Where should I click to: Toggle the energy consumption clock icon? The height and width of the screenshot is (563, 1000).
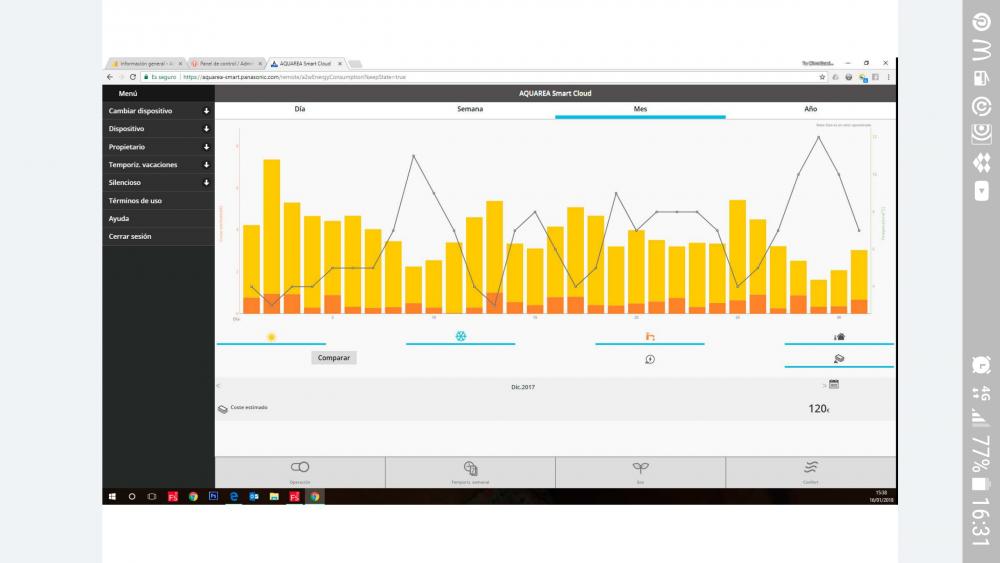pos(650,360)
